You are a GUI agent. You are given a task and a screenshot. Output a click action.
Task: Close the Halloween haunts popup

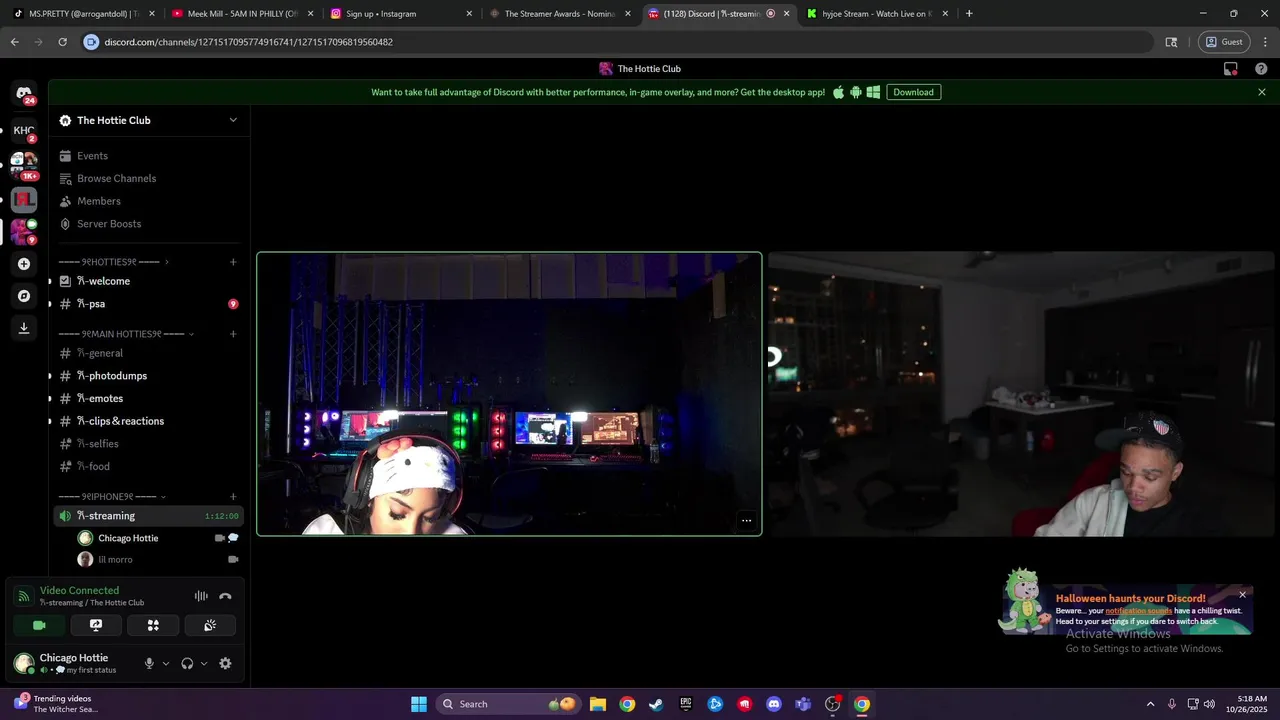1242,594
